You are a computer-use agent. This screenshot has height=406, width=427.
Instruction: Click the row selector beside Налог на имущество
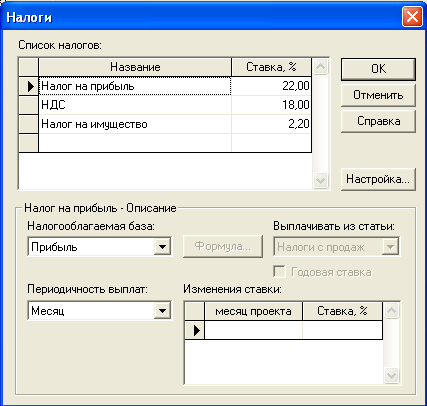(29, 124)
